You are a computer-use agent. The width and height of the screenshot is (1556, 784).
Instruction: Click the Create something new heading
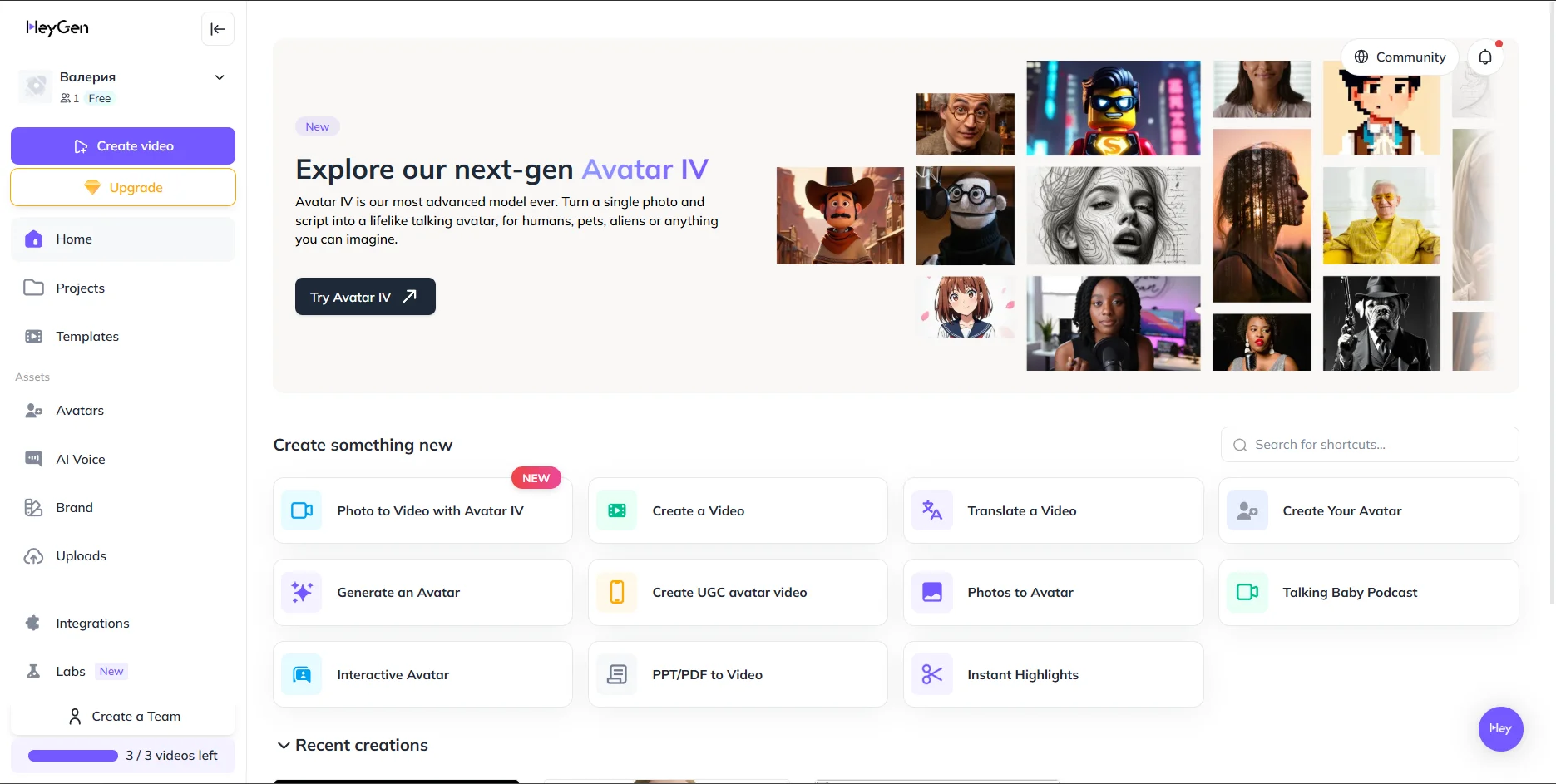[x=363, y=445]
